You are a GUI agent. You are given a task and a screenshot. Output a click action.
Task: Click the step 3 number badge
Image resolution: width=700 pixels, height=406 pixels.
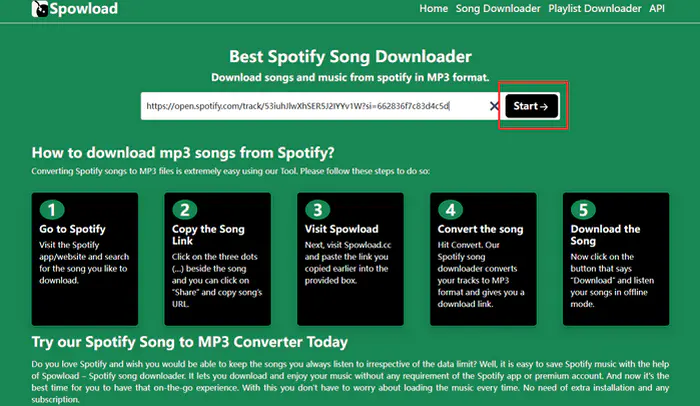click(317, 209)
